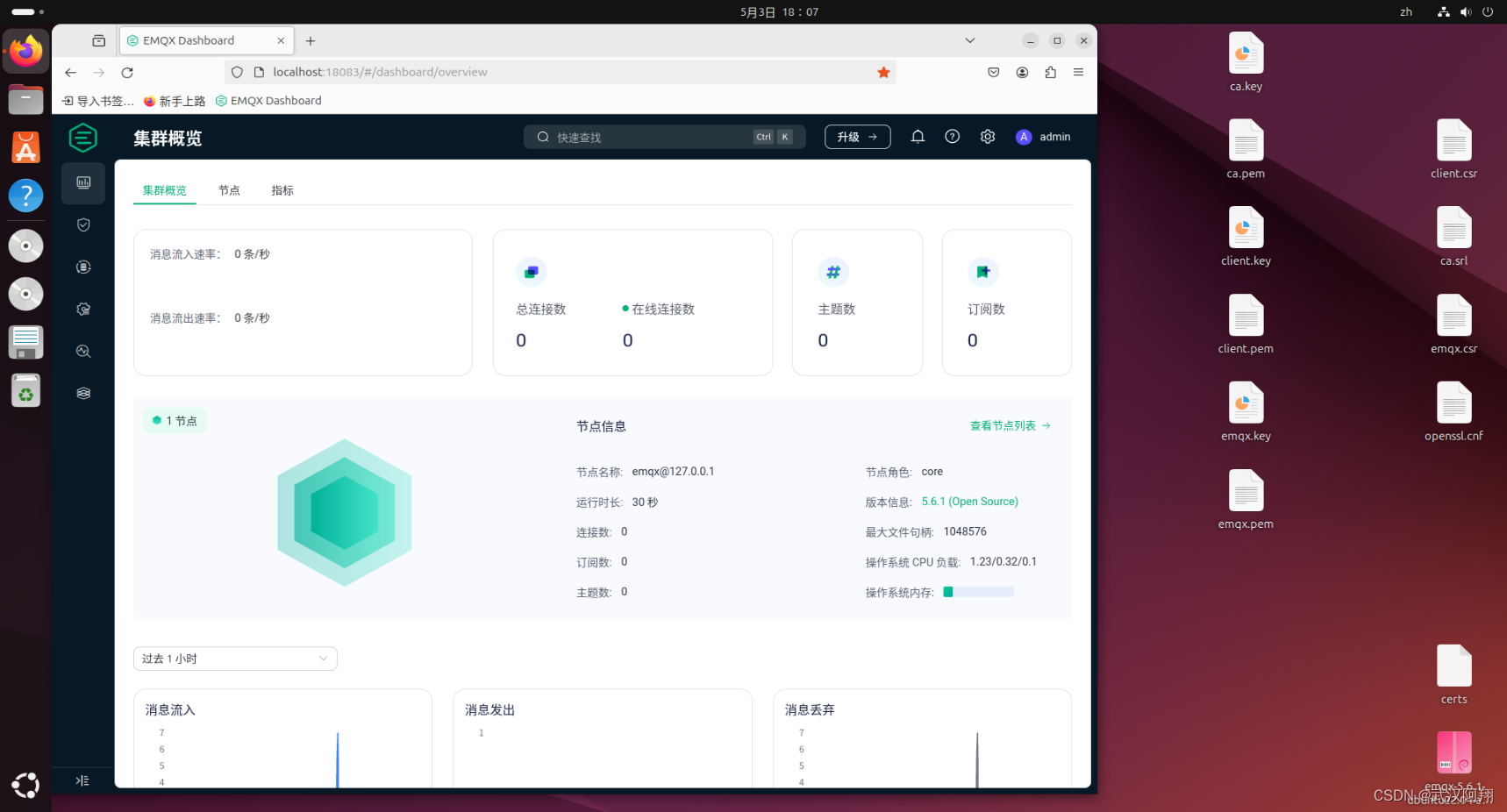Open the Firefox hamburger menu

[1078, 72]
